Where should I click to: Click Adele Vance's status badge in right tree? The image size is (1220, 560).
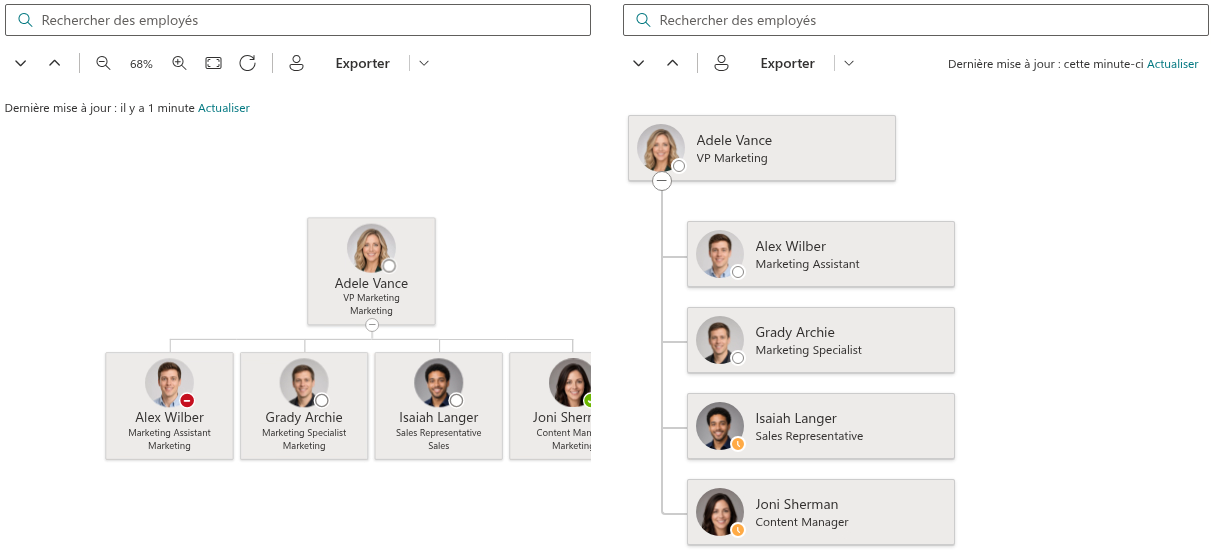tap(679, 165)
